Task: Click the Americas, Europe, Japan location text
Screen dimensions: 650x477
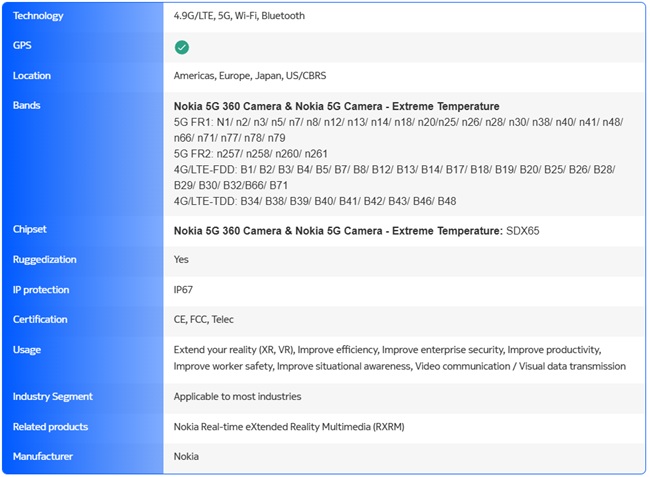Action: tap(250, 76)
